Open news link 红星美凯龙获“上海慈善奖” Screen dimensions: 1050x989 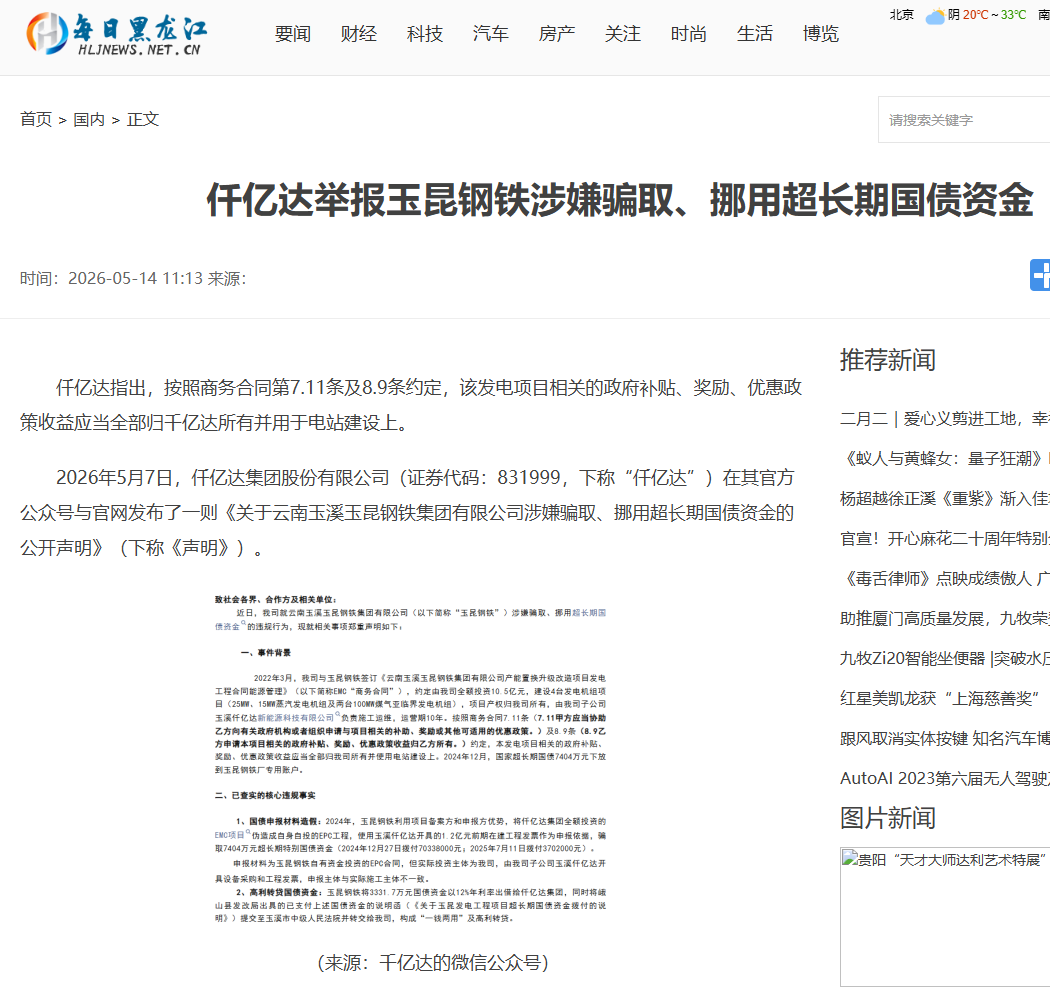940,699
